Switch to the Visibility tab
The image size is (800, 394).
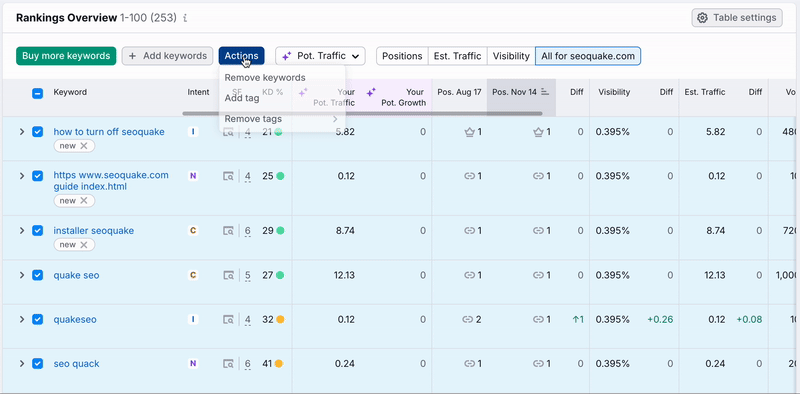(x=511, y=56)
